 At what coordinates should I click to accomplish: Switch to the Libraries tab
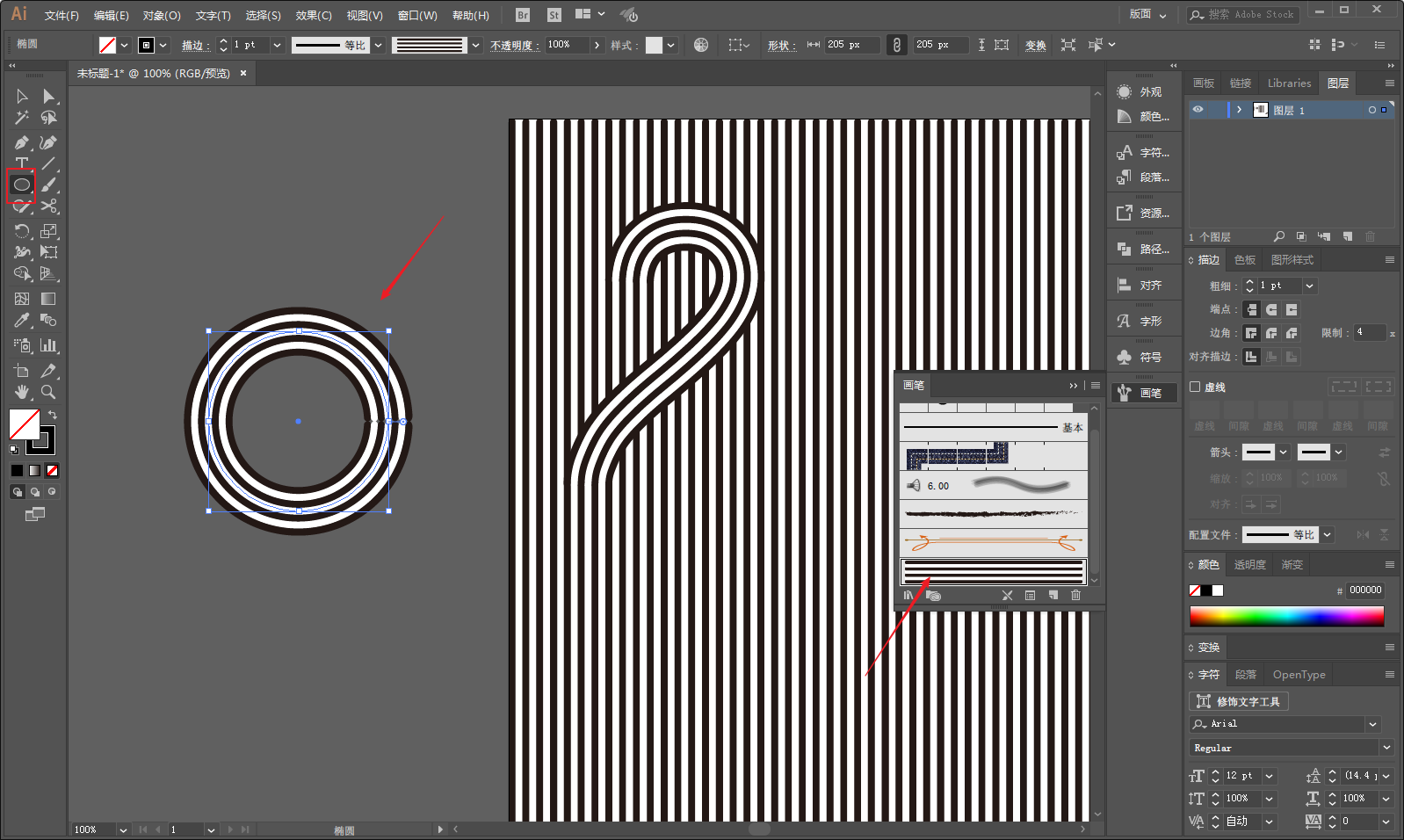tap(1289, 83)
